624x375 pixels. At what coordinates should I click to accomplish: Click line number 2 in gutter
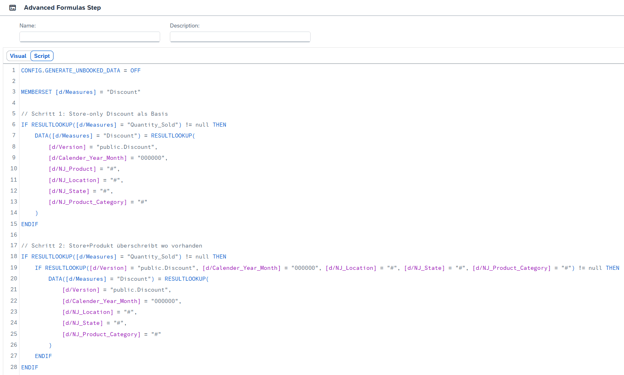(14, 81)
